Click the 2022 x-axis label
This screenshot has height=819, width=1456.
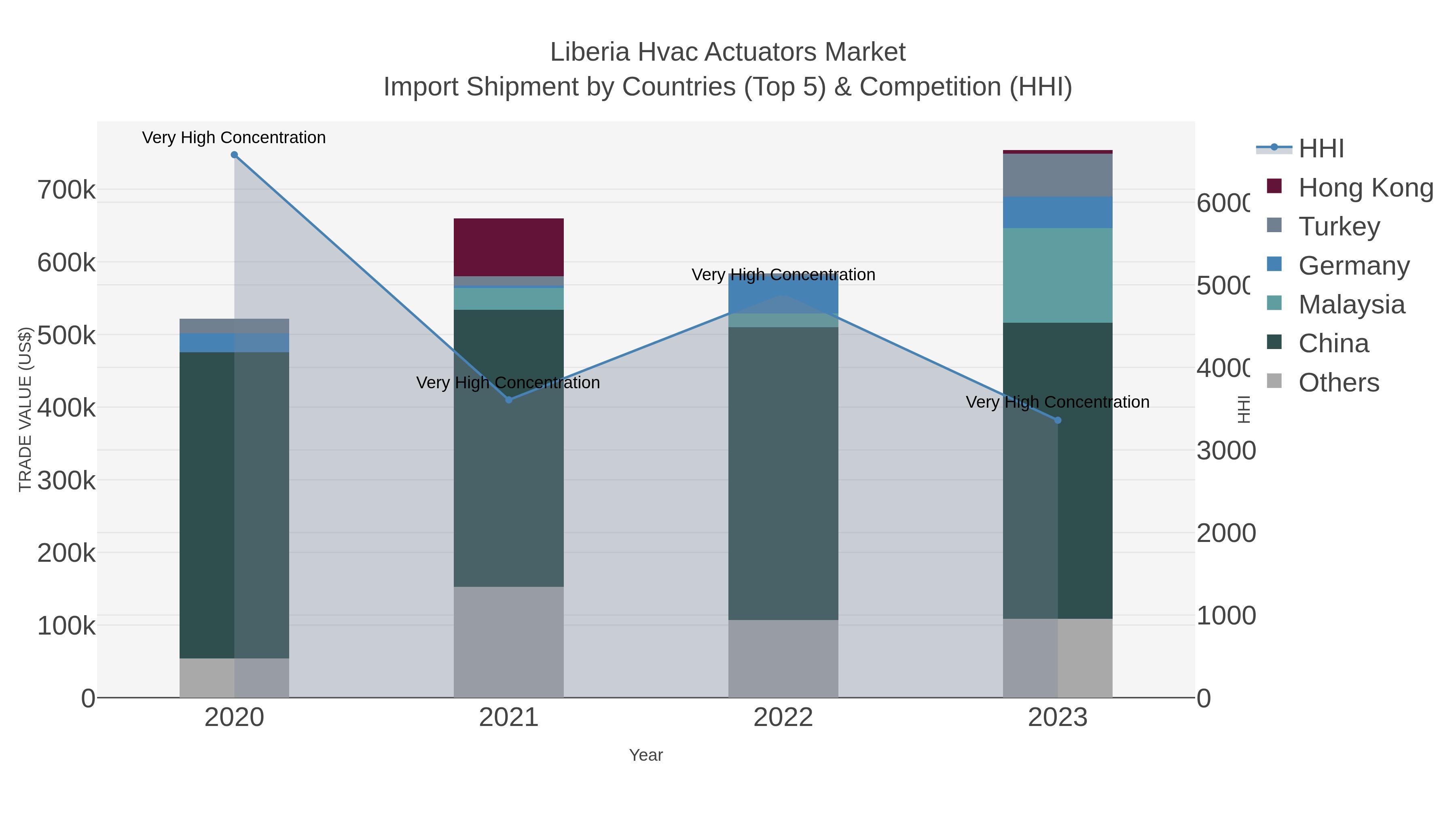coord(783,718)
